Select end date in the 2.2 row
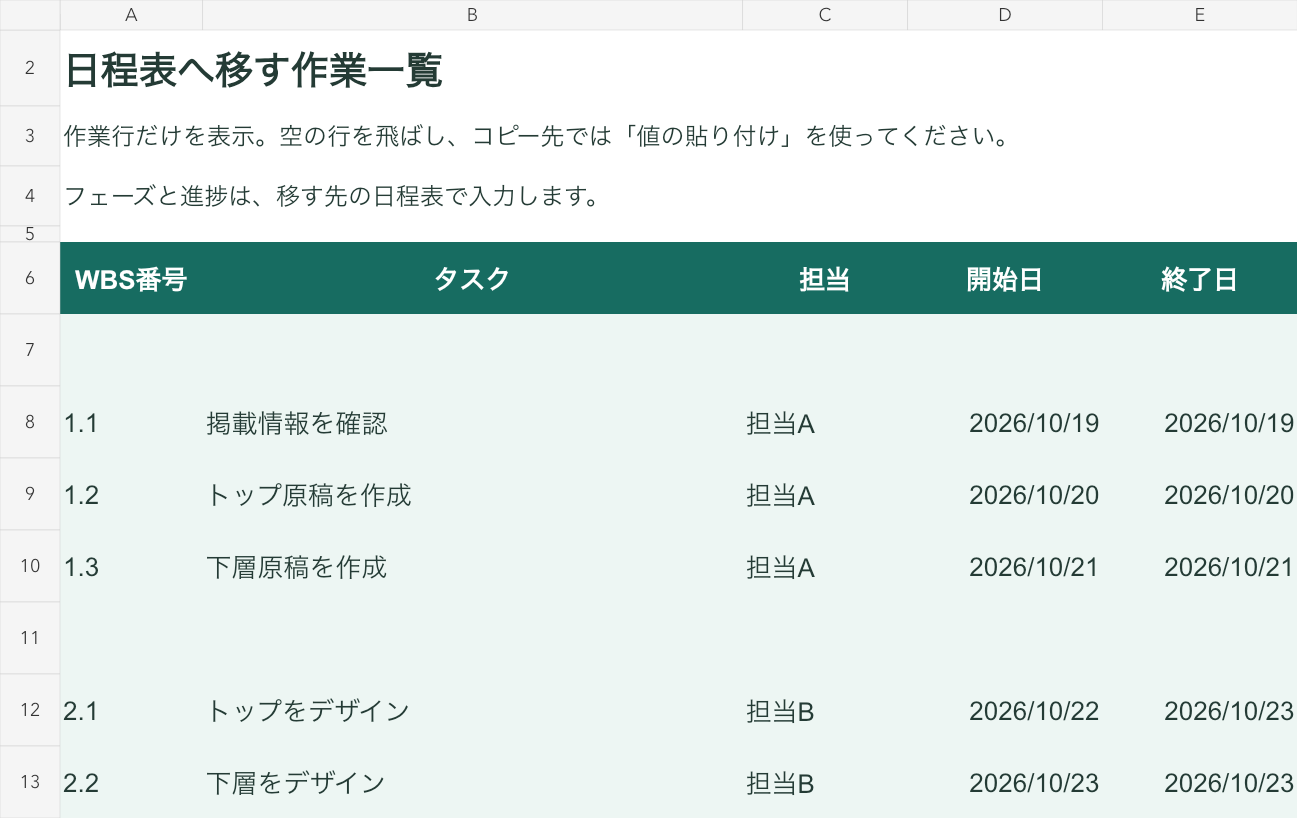This screenshot has width=1297, height=818. (x=1199, y=783)
